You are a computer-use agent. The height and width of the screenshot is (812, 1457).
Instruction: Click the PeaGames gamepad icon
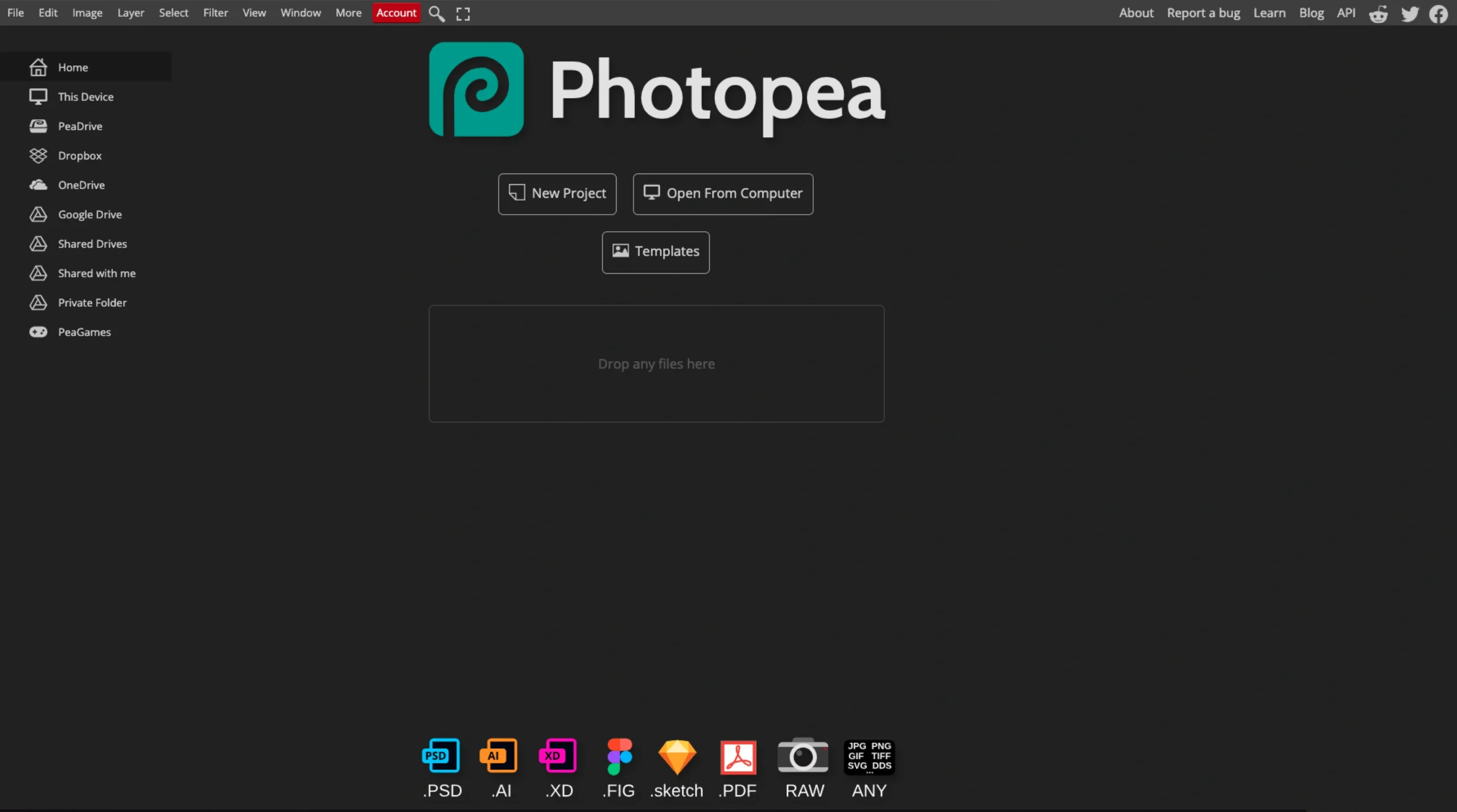[x=38, y=332]
